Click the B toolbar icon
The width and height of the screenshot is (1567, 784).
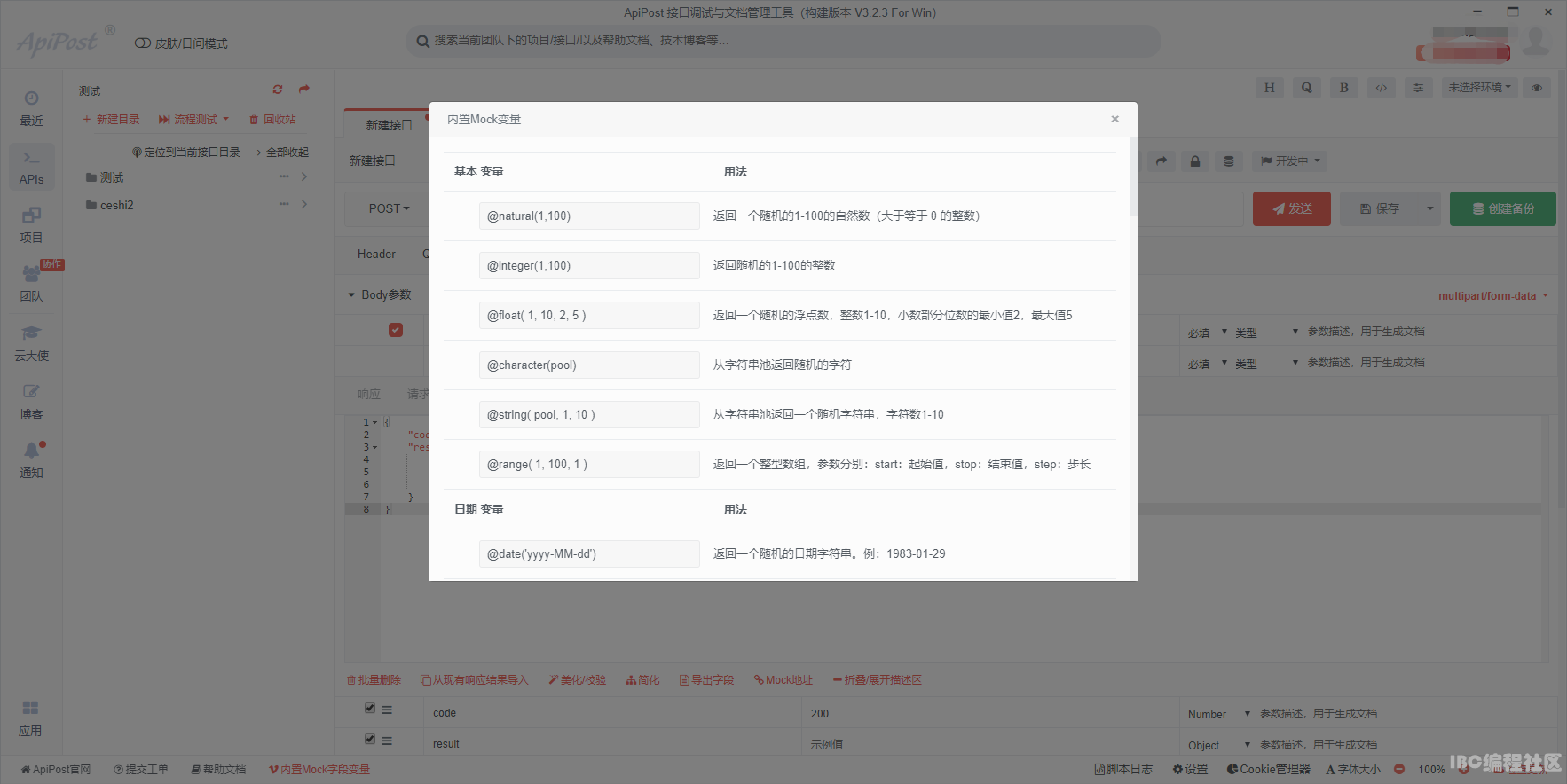coord(1343,88)
